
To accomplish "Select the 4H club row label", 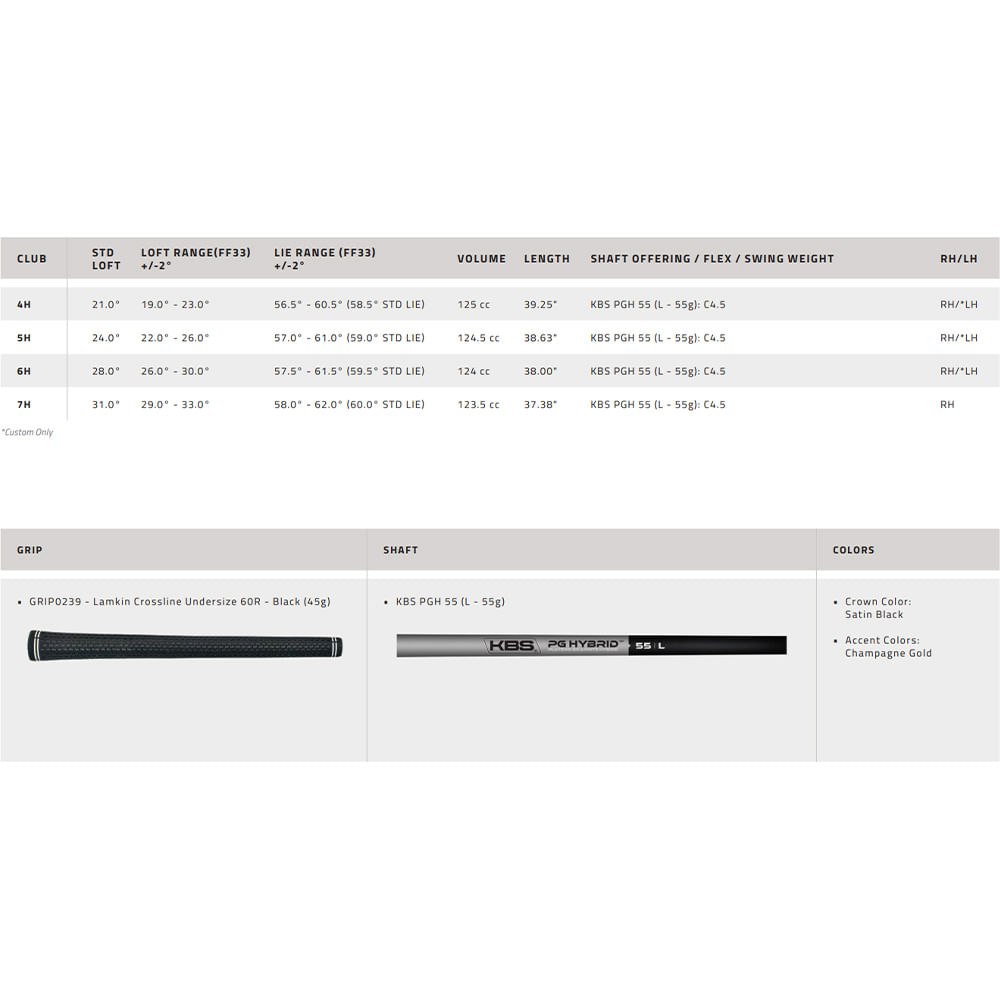I will [24, 305].
